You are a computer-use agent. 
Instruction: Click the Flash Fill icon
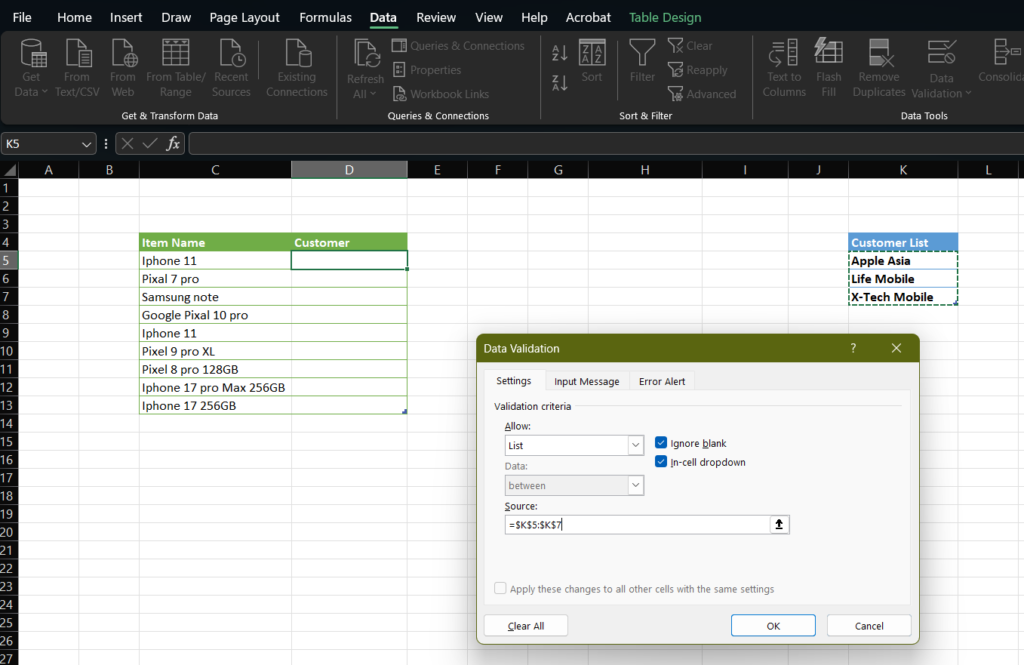coord(828,52)
